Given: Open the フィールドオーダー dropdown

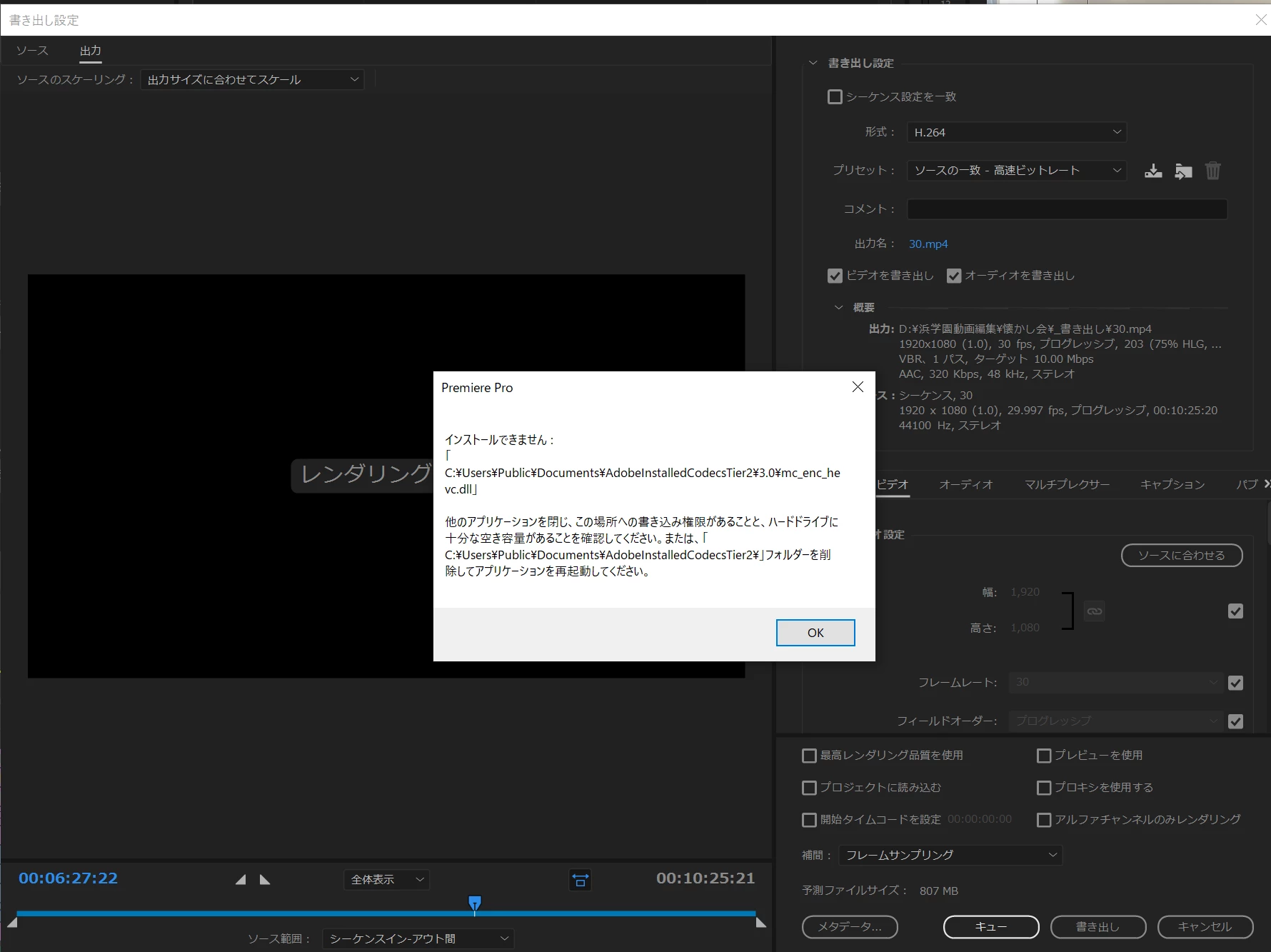Looking at the screenshot, I should [x=1115, y=721].
